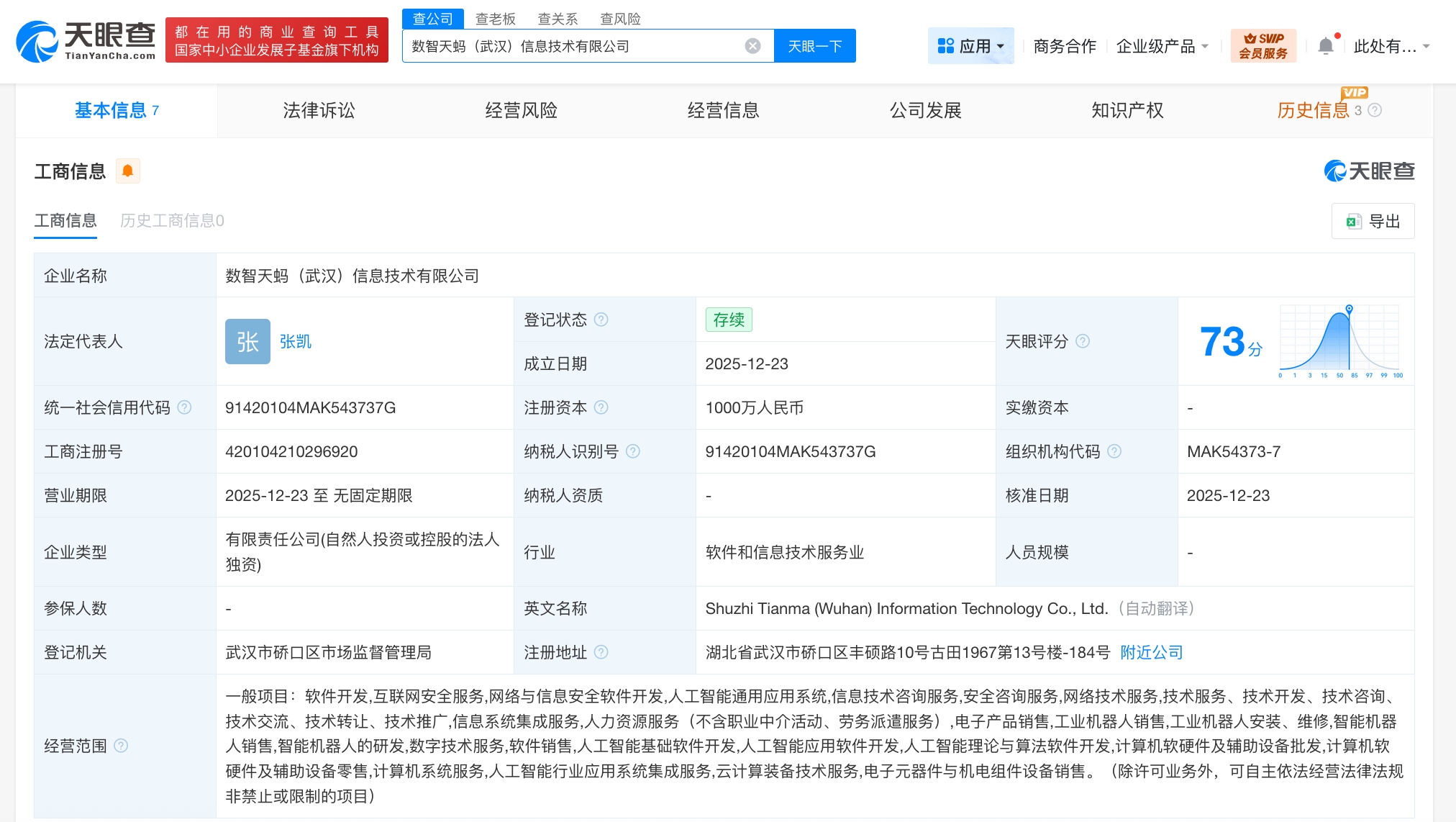Click help icon beside 注册地址

tap(601, 652)
